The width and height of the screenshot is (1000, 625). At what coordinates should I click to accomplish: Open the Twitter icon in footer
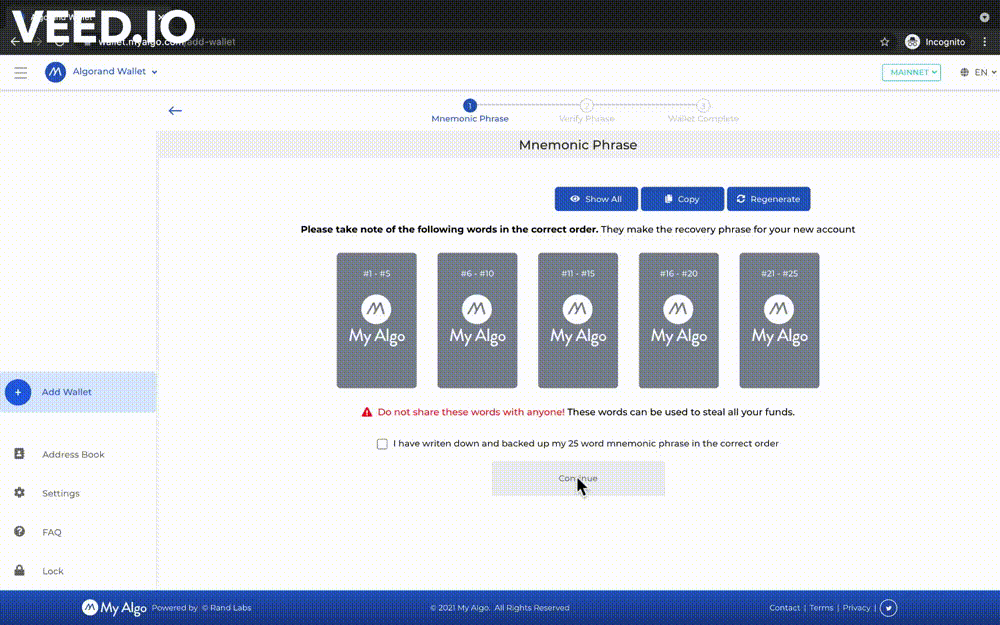[x=888, y=608]
